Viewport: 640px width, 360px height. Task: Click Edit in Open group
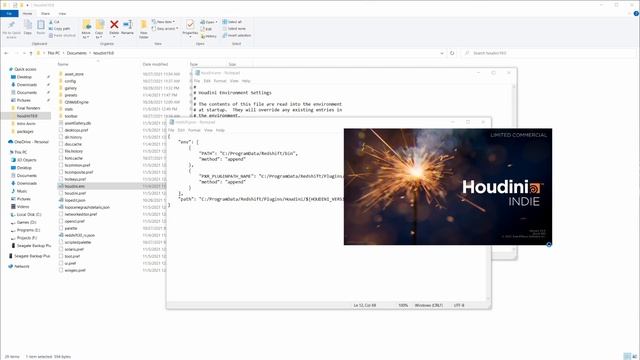click(207, 29)
